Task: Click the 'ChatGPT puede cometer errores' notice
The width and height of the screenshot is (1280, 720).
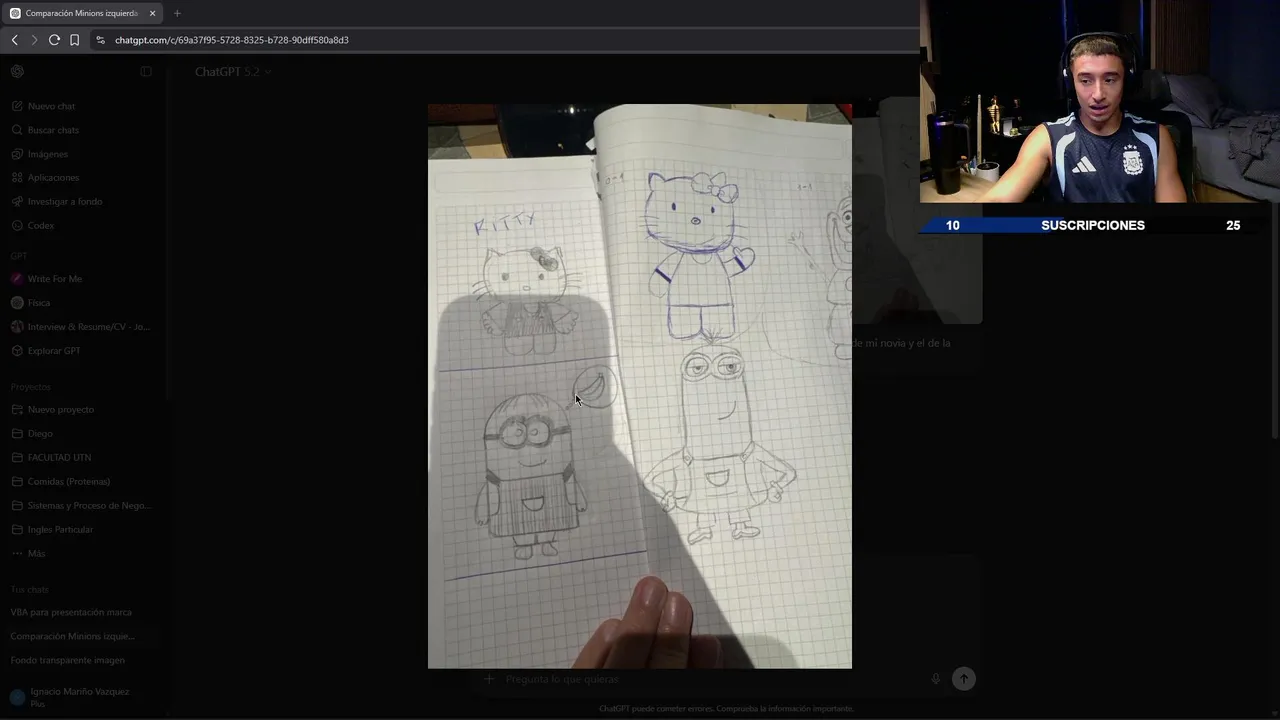Action: coord(726,709)
